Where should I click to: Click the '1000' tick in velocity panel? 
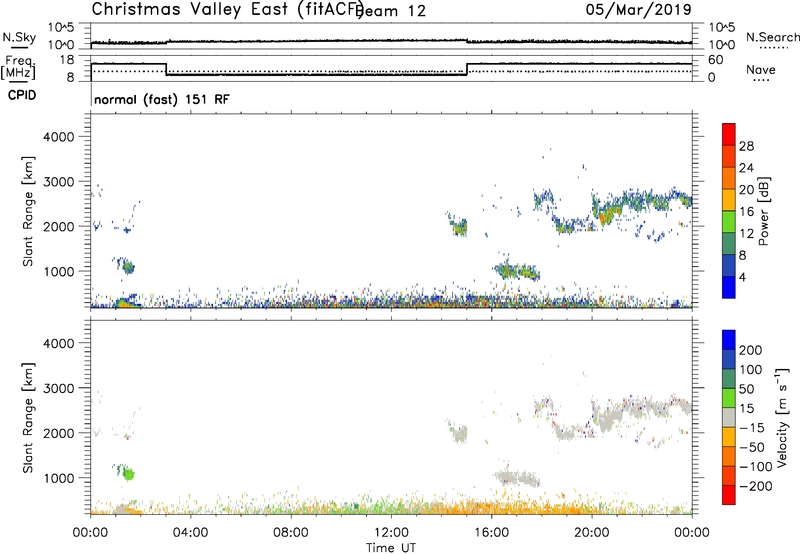tap(58, 478)
